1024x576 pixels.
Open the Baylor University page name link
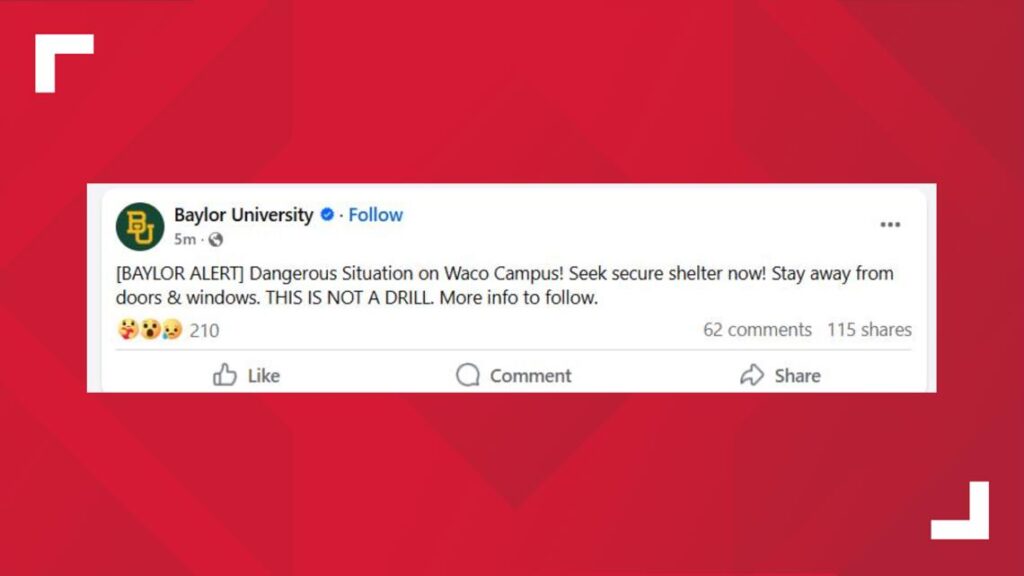[x=243, y=215]
